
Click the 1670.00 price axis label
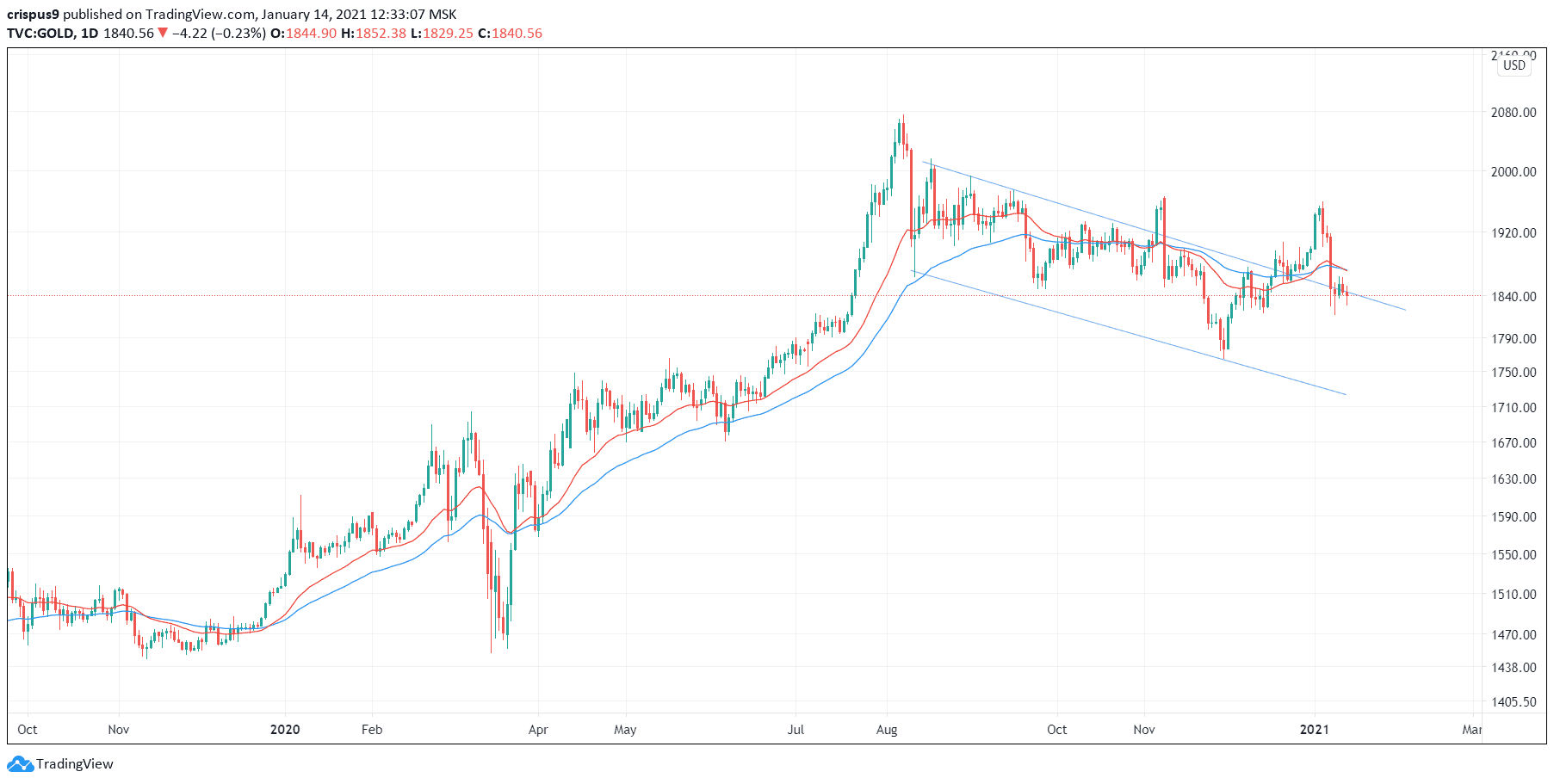[1514, 443]
